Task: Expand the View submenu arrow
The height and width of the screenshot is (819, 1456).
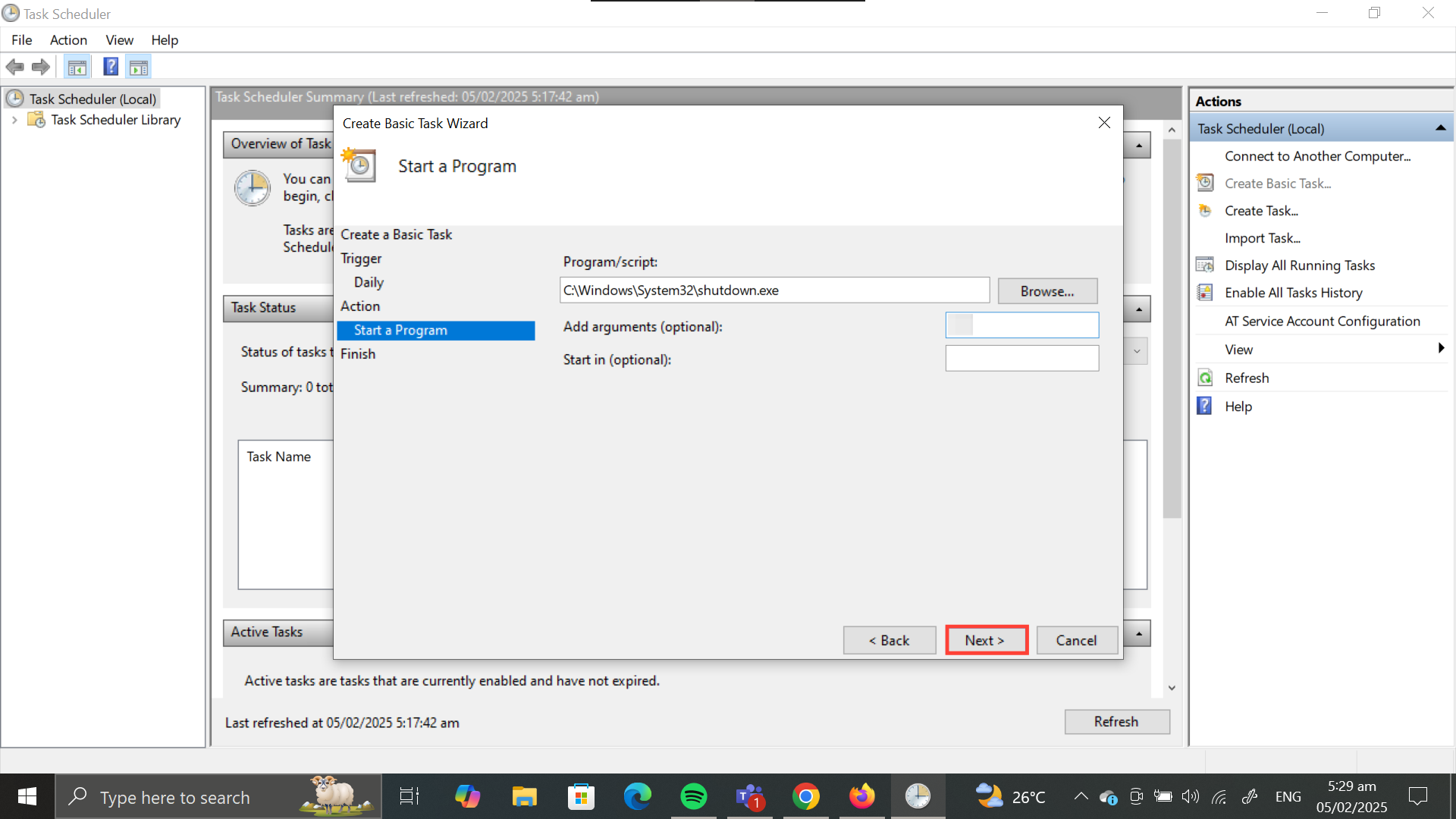Action: pyautogui.click(x=1440, y=349)
